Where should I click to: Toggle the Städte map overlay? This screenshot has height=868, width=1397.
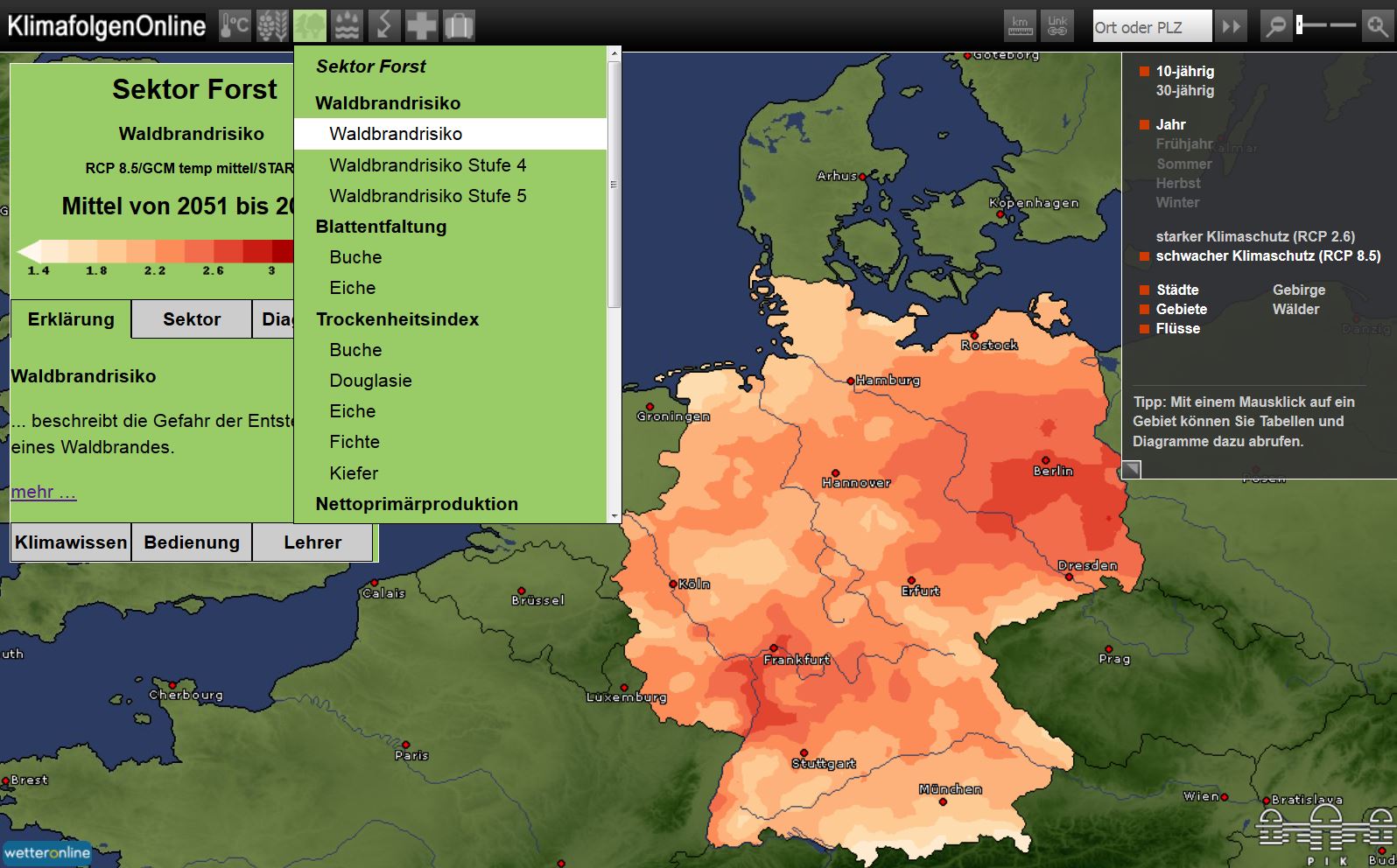[1176, 290]
